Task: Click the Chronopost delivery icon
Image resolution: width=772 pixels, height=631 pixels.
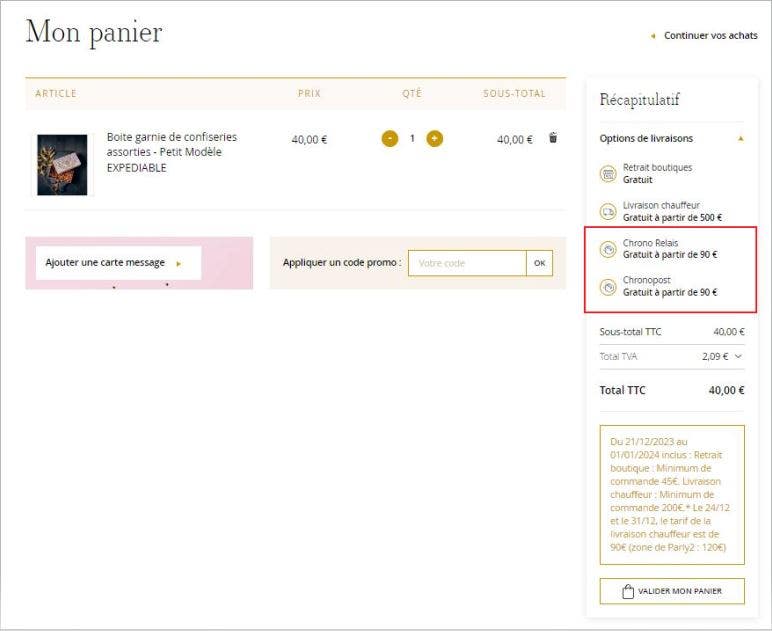Action: click(x=609, y=286)
